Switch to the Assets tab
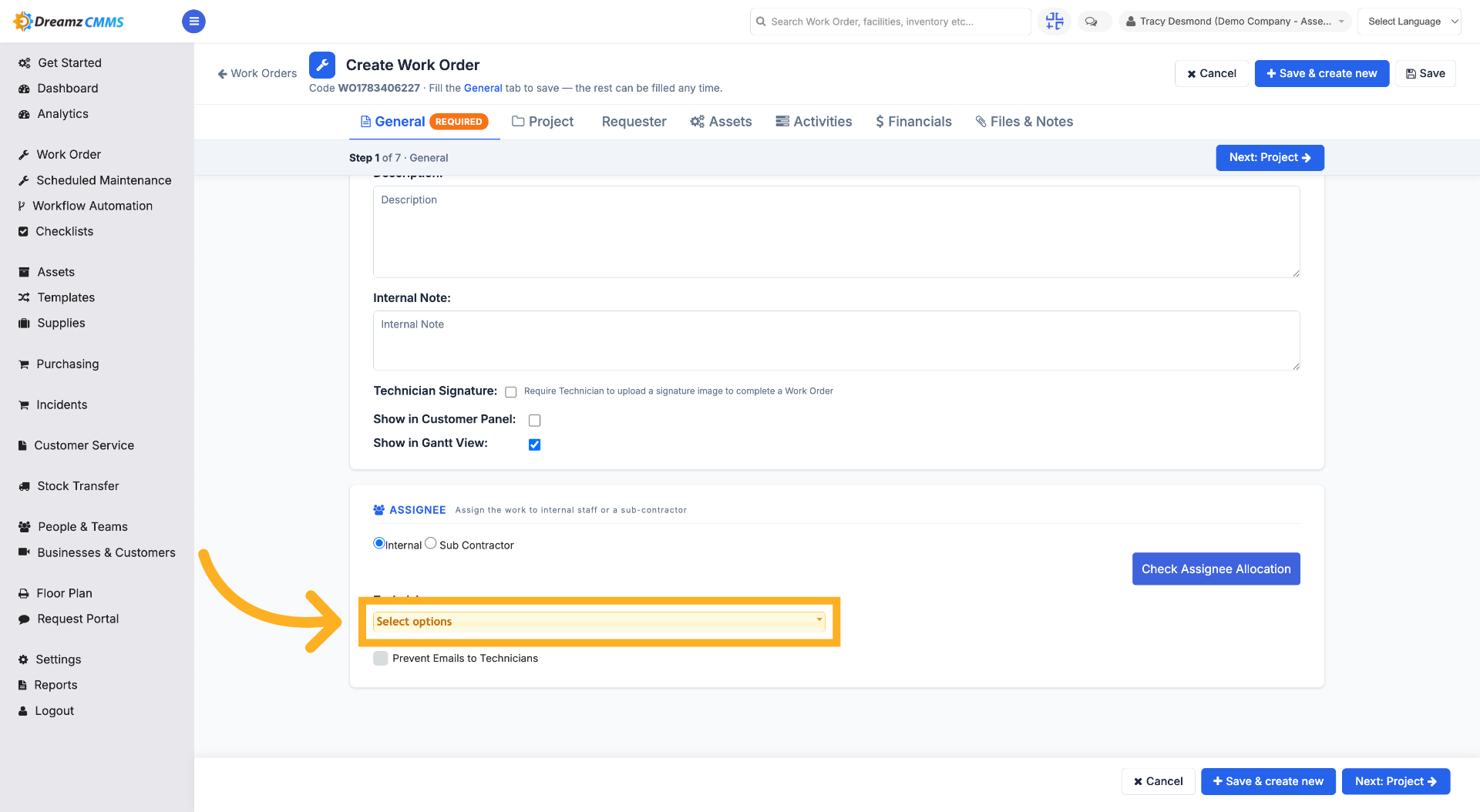This screenshot has height=812, width=1480. click(721, 122)
